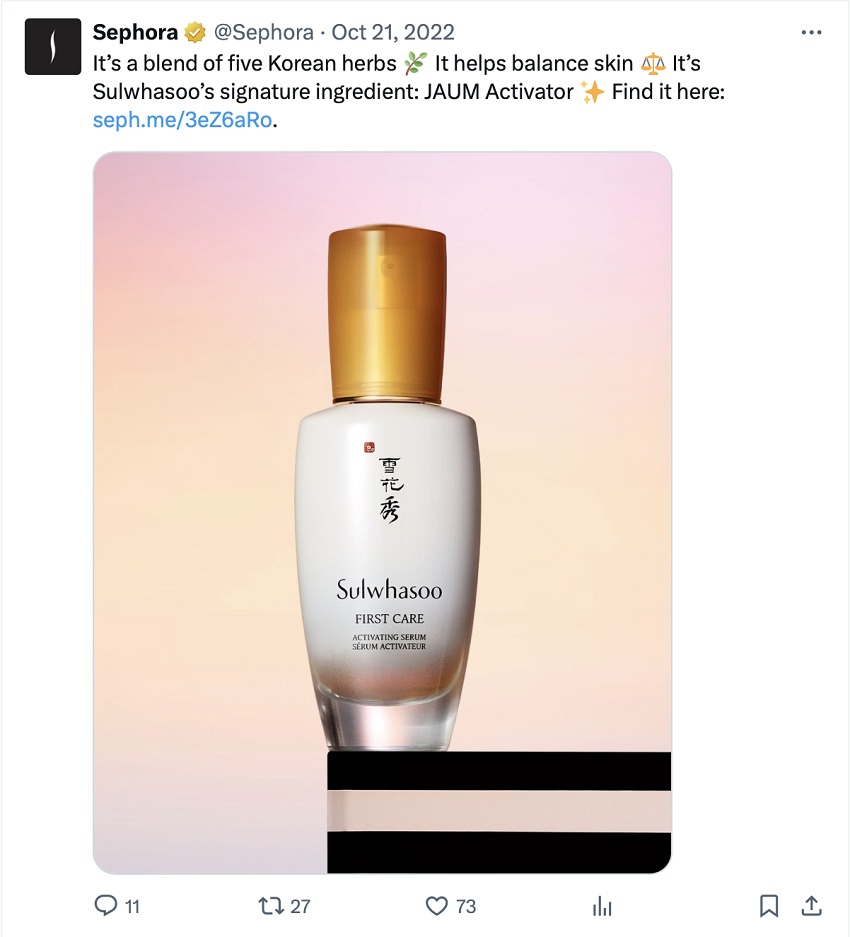Open the Sulwhasoo serum product image
Screen dimensions: 850x937
tap(383, 513)
